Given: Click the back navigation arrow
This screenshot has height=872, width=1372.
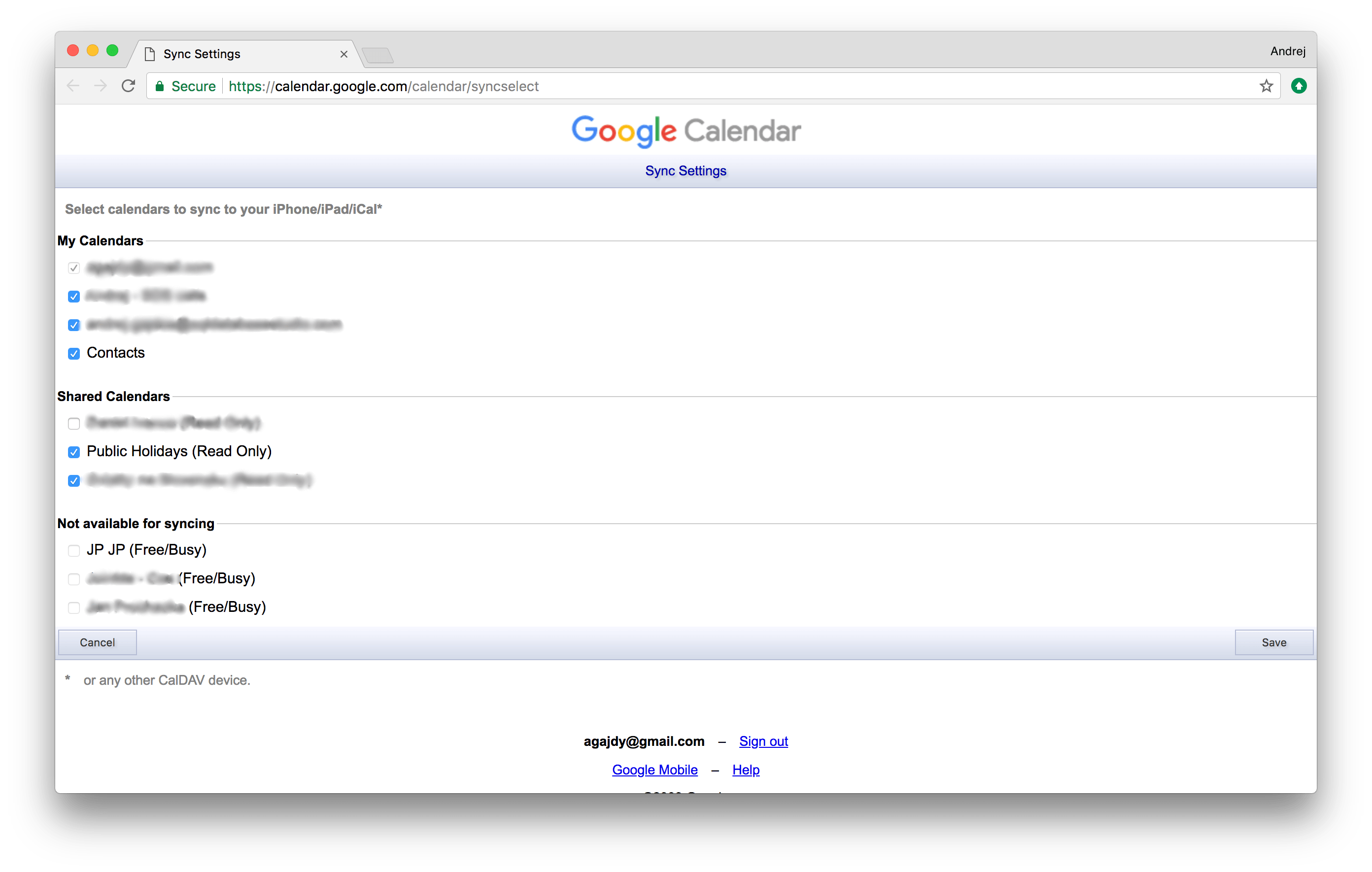Looking at the screenshot, I should tap(73, 86).
